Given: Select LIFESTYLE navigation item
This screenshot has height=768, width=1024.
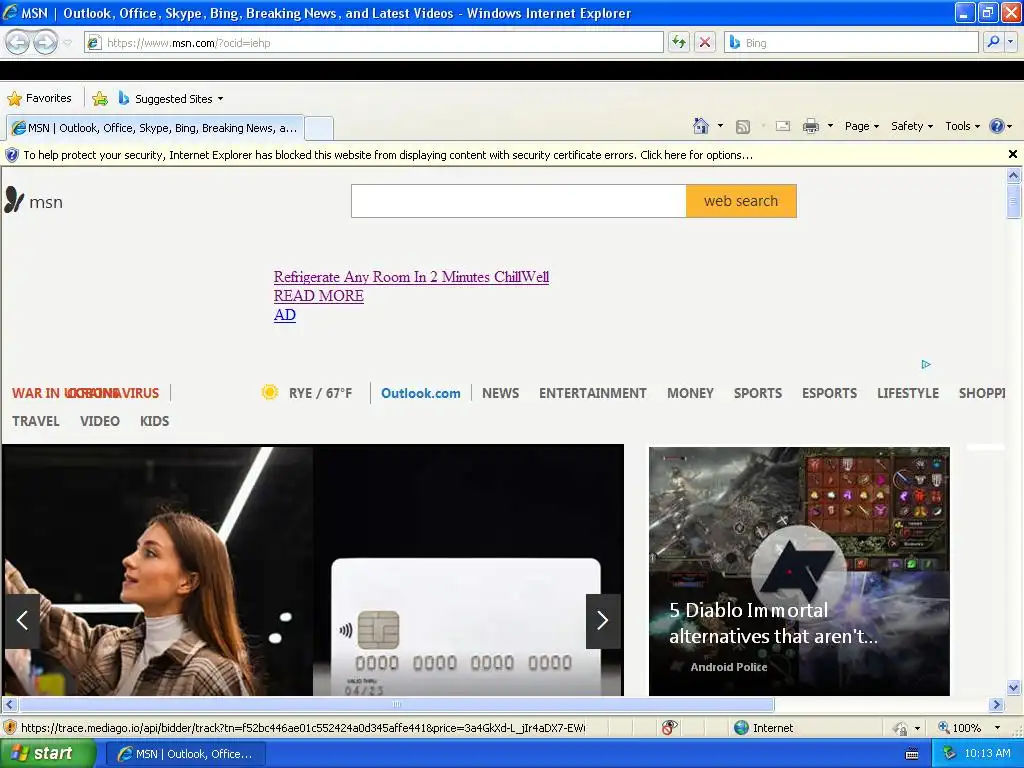Looking at the screenshot, I should (908, 393).
